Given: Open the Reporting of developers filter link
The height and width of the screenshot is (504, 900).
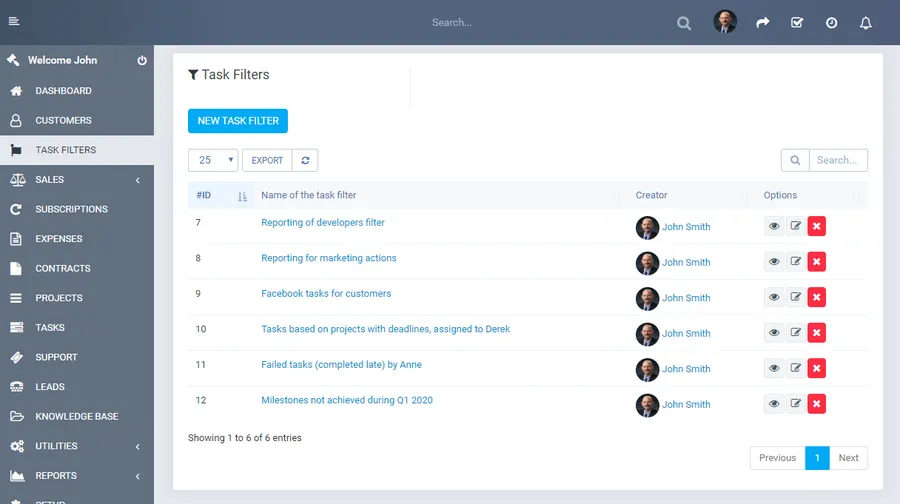Looking at the screenshot, I should 323,223.
